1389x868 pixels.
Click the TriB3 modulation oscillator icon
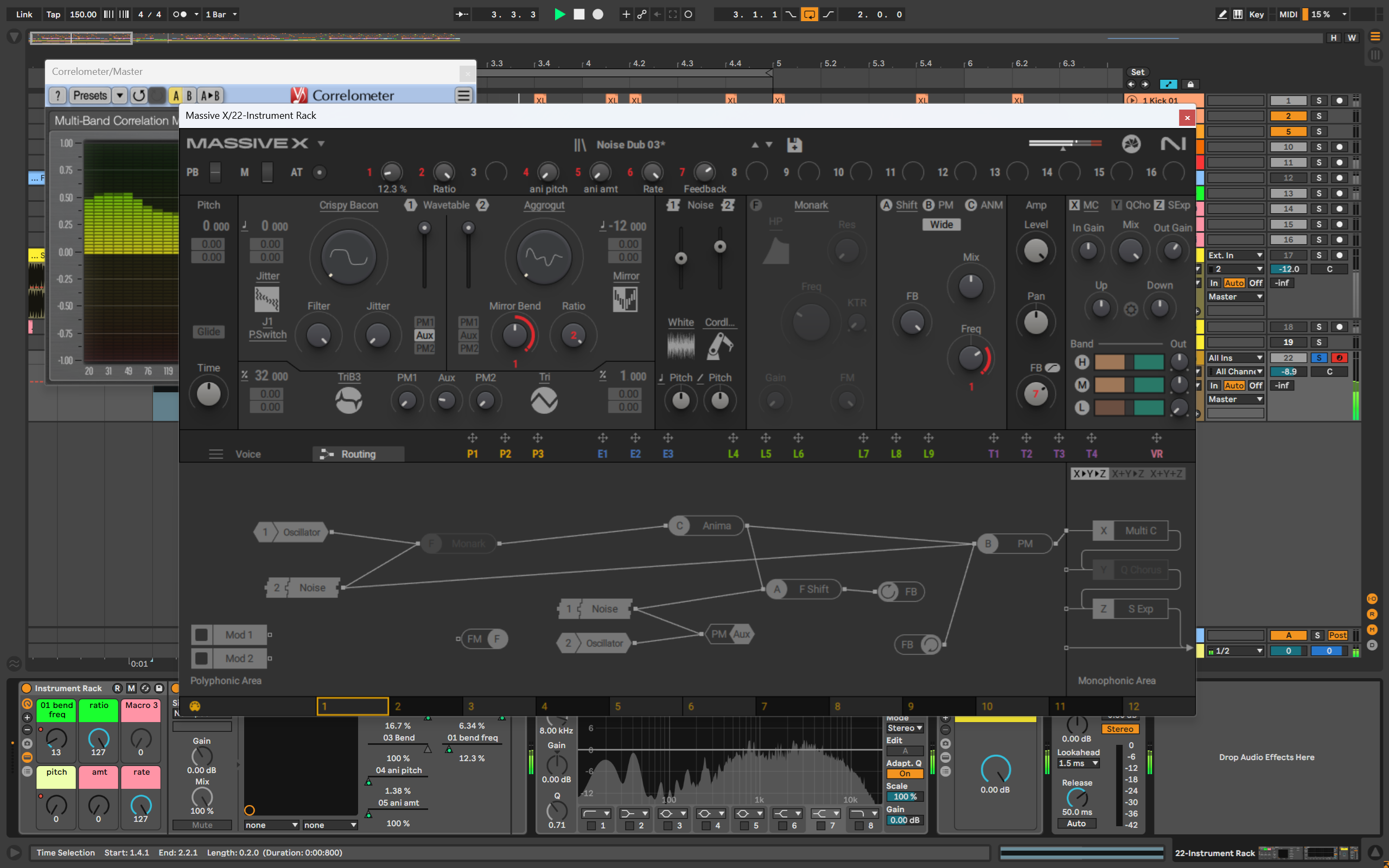(348, 400)
